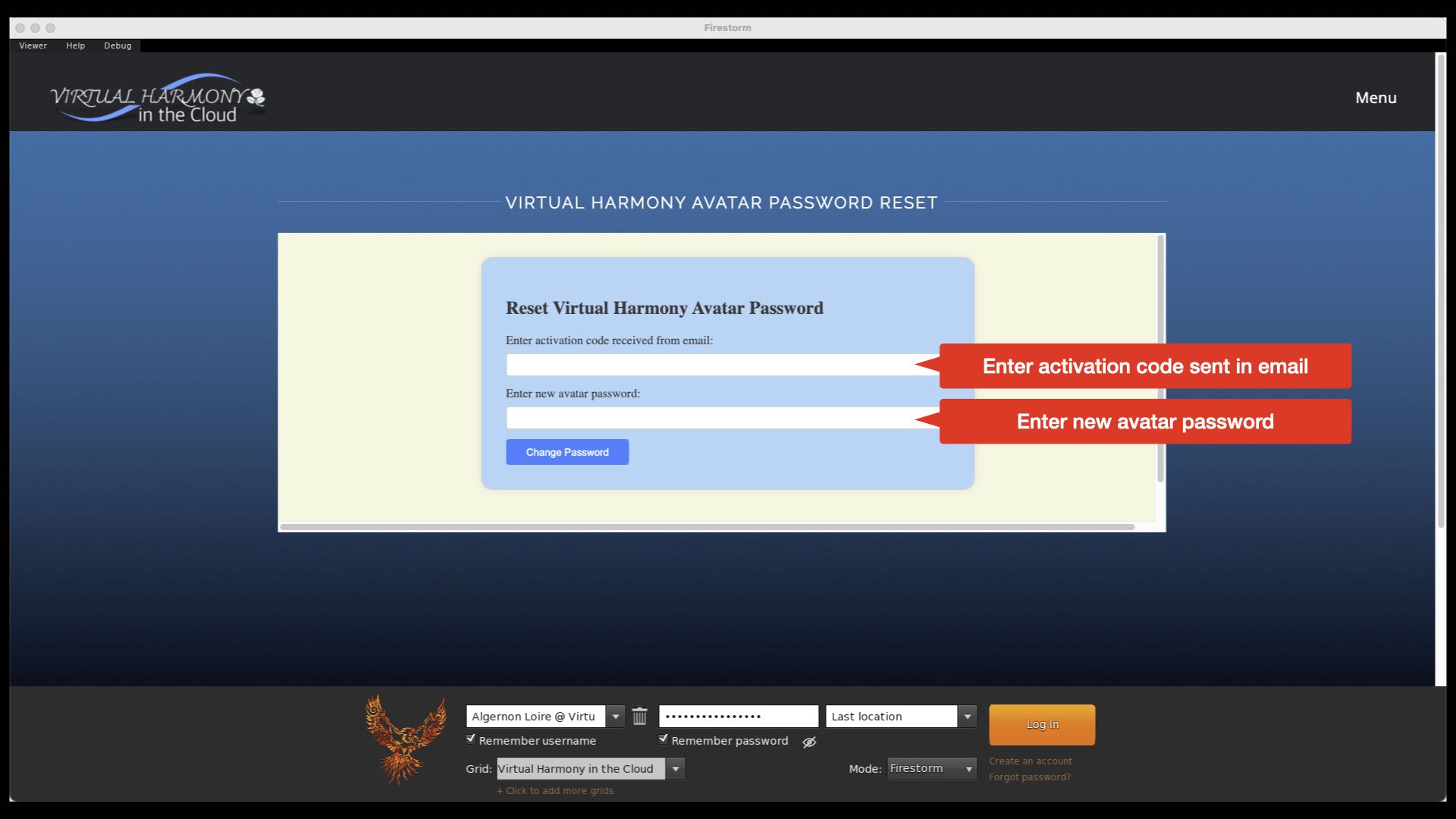Toggle password visibility eye icon

[809, 742]
